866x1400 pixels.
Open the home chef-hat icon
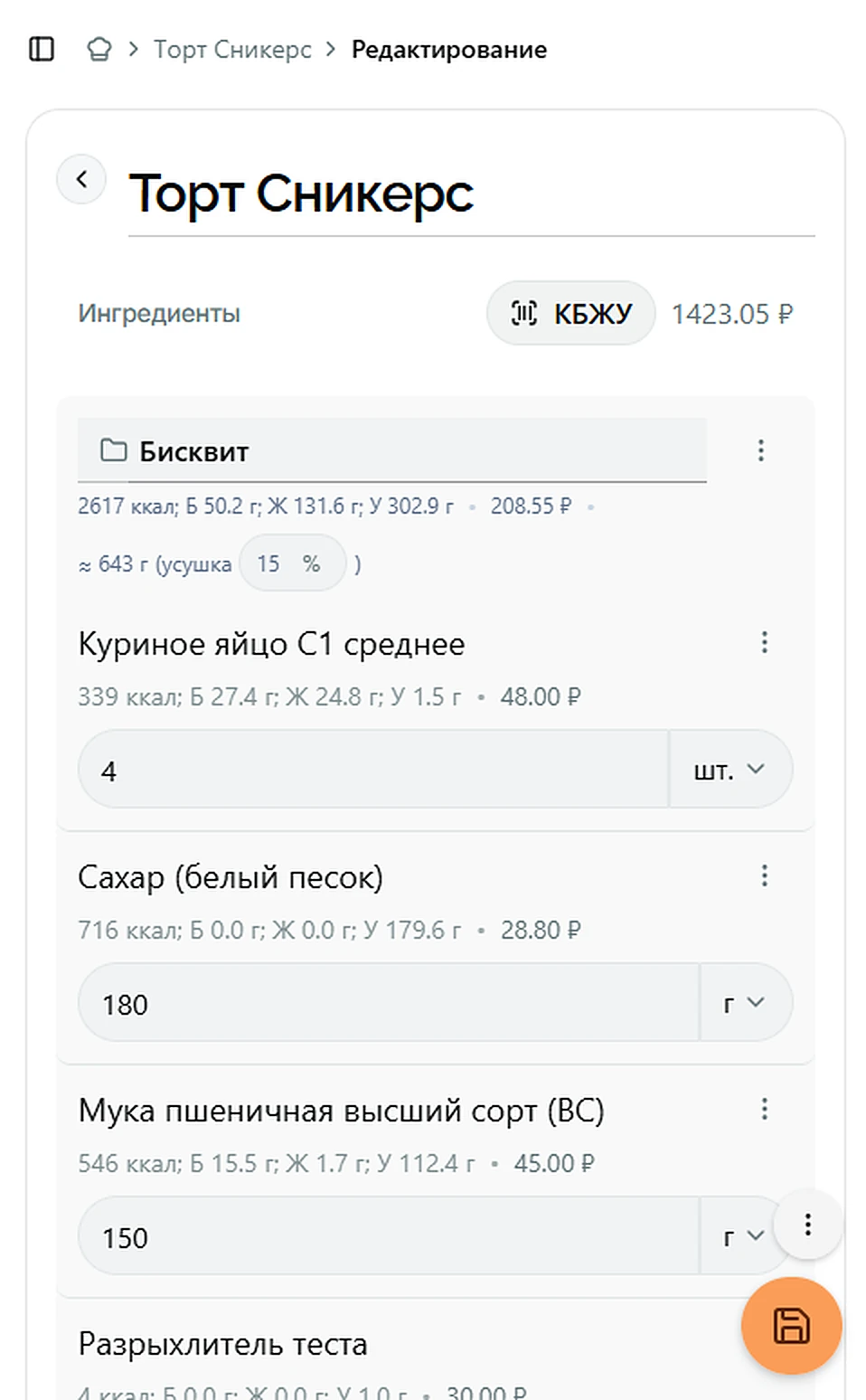point(99,49)
